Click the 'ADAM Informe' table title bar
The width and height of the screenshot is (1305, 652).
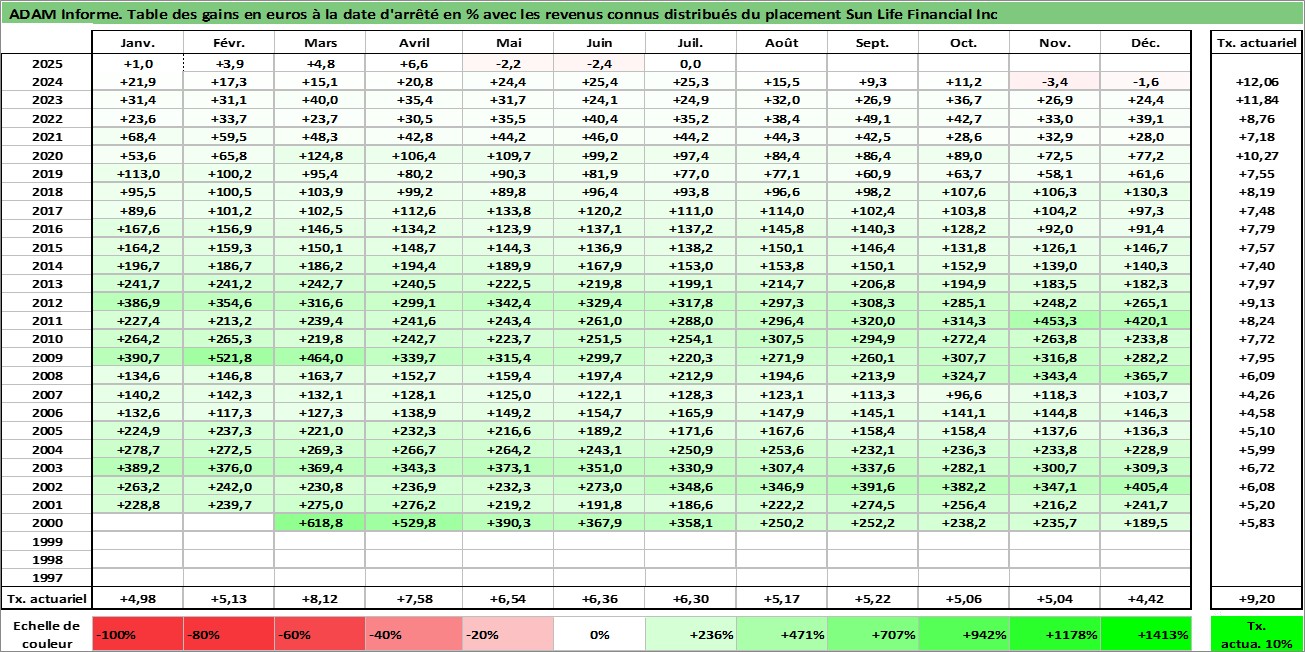(x=652, y=14)
